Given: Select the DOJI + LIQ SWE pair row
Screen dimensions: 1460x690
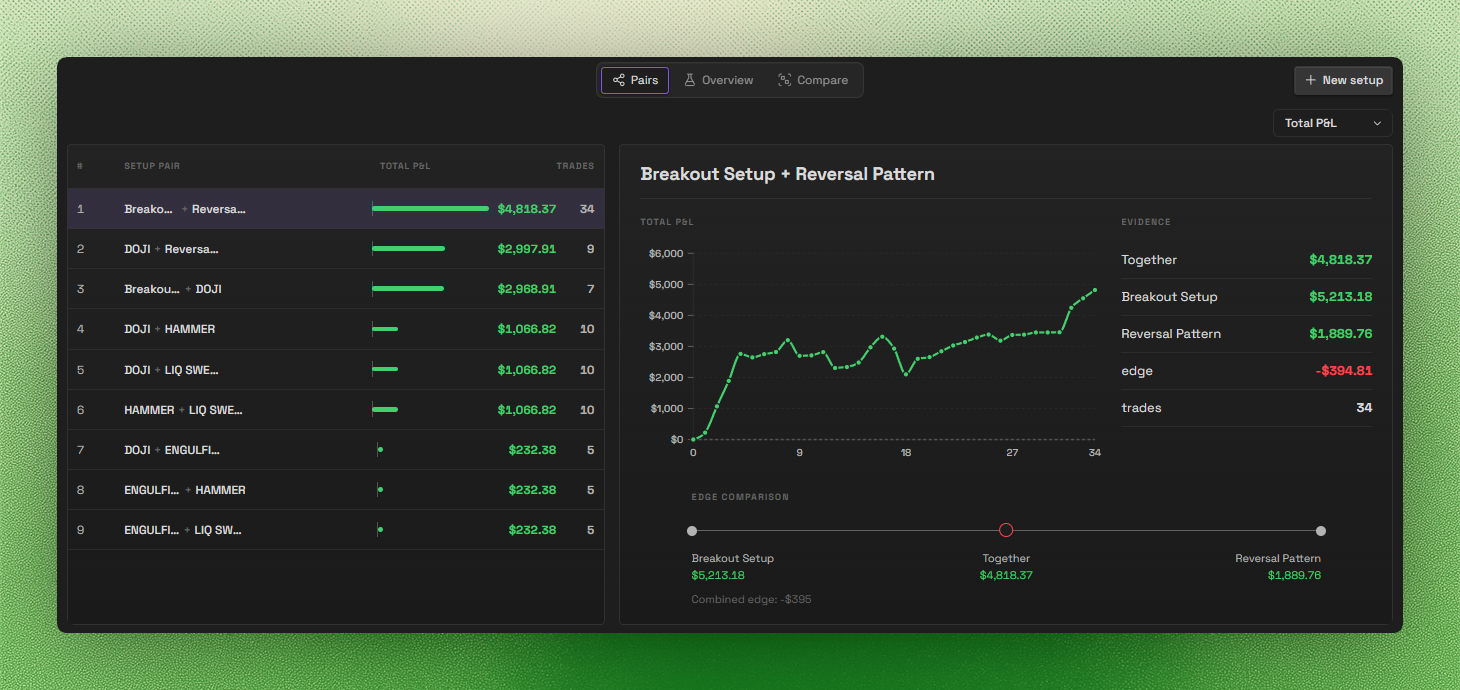Looking at the screenshot, I should pos(336,370).
